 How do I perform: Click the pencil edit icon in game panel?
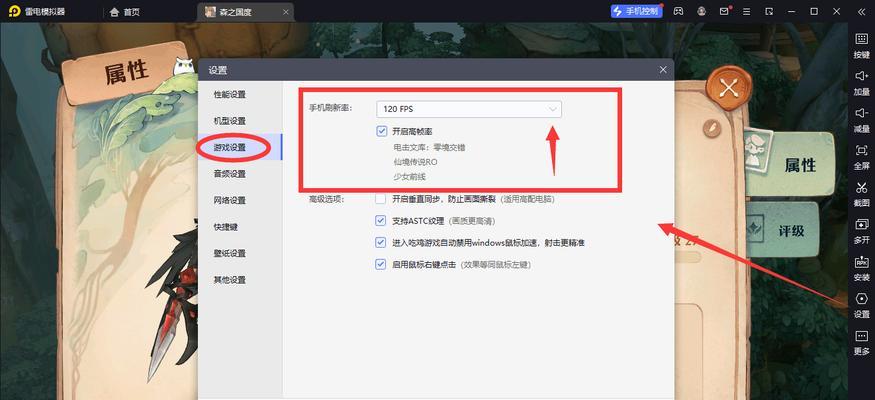pyautogui.click(x=711, y=128)
